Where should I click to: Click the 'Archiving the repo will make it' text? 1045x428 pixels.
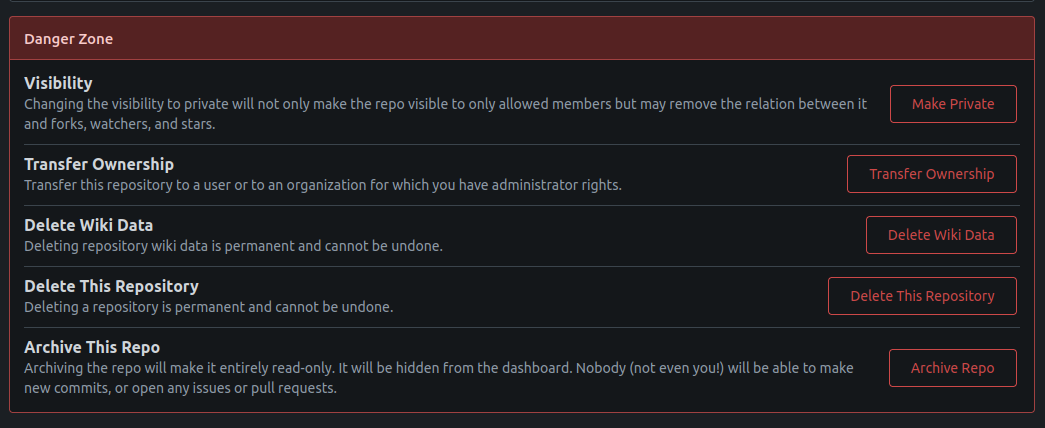pyautogui.click(x=130, y=368)
